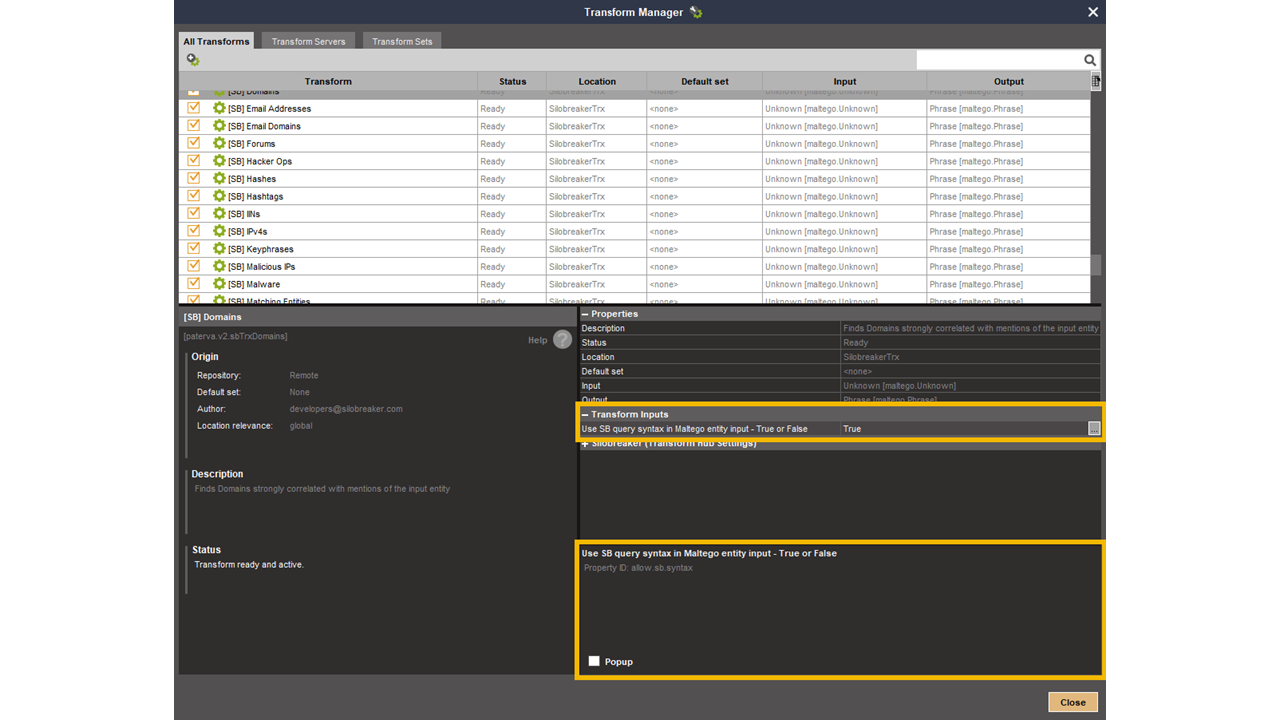
Task: Click the Default set property row
Action: pos(840,371)
